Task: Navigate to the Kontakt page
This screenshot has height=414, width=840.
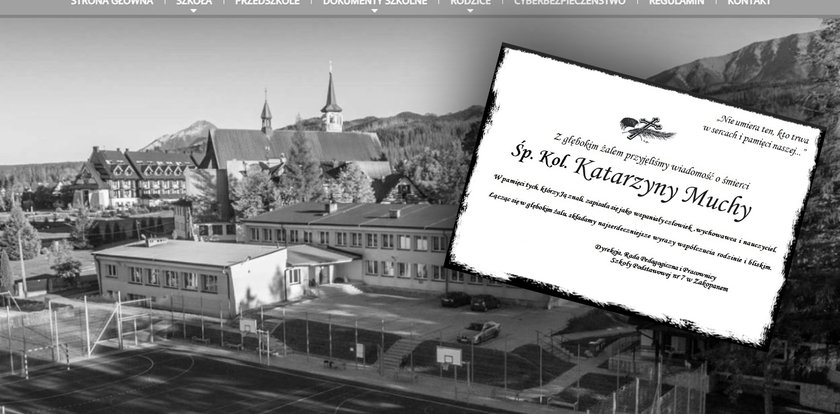Action: [x=749, y=3]
